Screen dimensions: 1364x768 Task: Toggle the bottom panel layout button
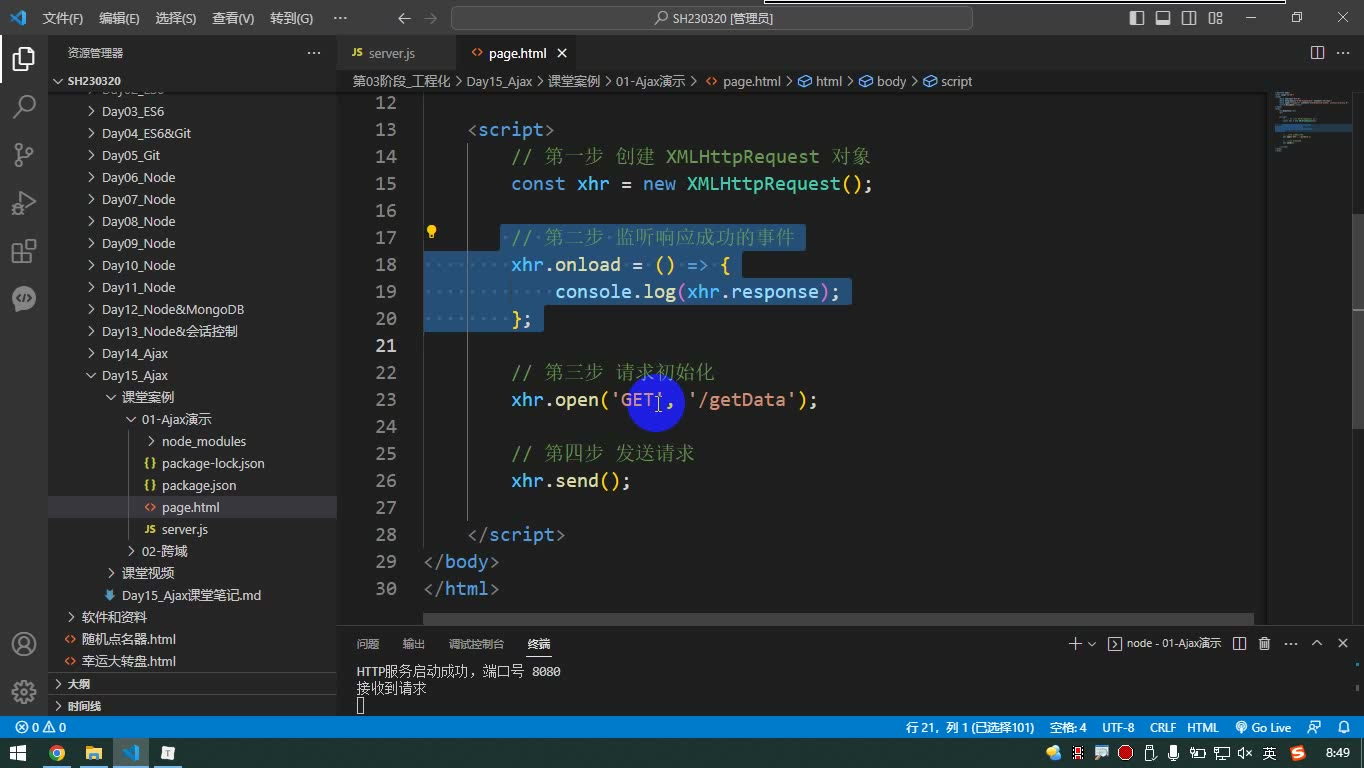(1163, 18)
